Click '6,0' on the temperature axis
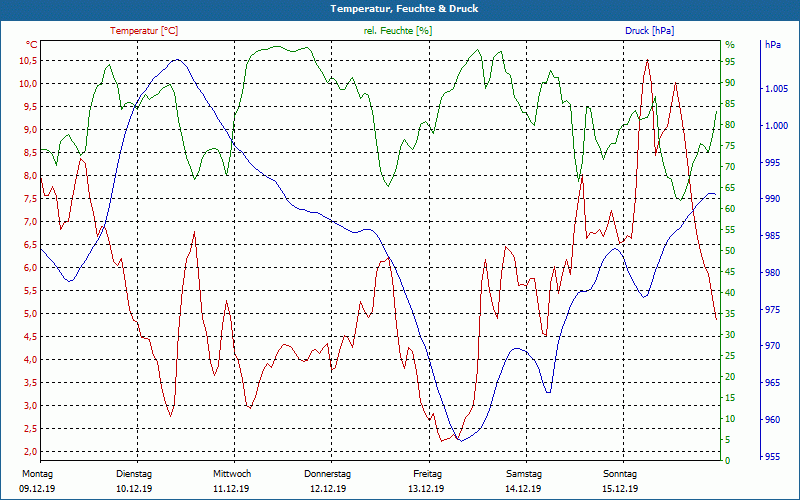Image resolution: width=800 pixels, height=500 pixels. pyautogui.click(x=30, y=268)
